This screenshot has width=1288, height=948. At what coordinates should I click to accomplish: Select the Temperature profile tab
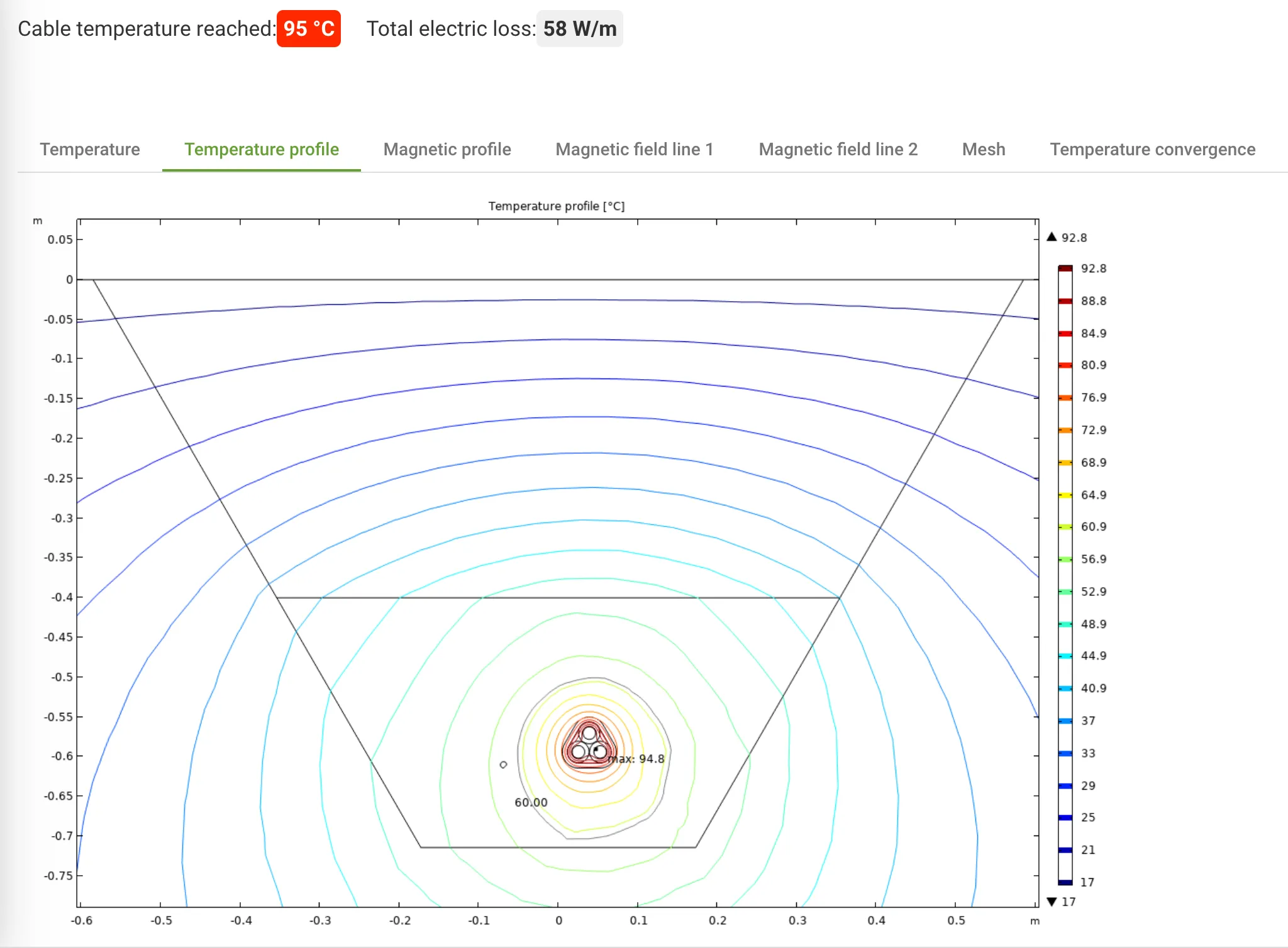tap(262, 150)
